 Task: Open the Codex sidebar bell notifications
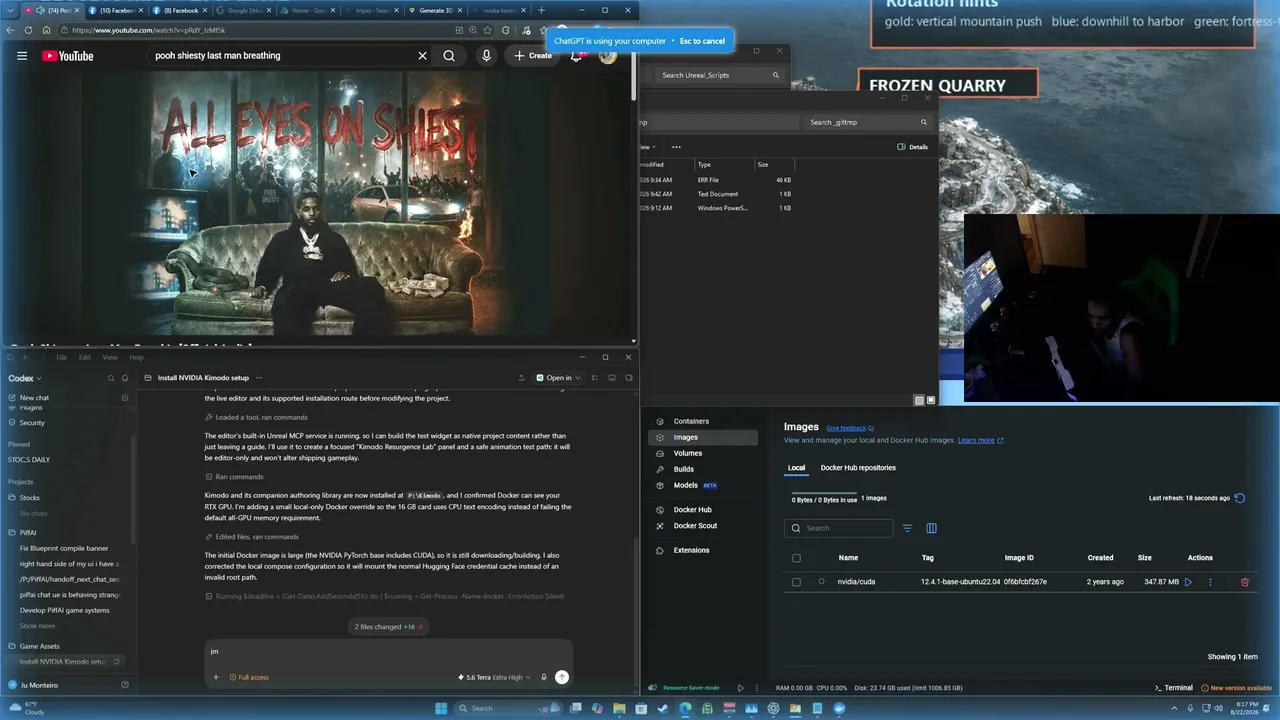(x=125, y=378)
